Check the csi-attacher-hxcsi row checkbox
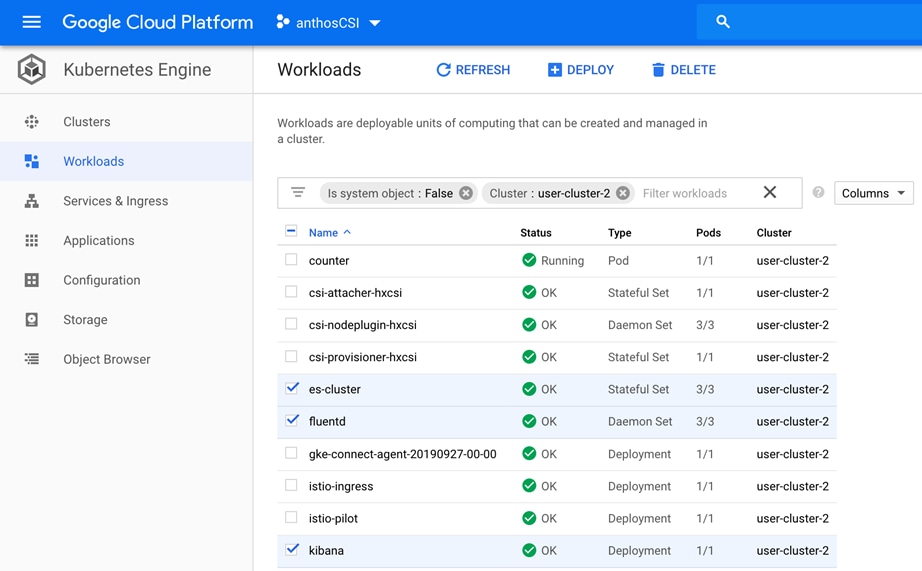Image resolution: width=922 pixels, height=571 pixels. tap(291, 292)
